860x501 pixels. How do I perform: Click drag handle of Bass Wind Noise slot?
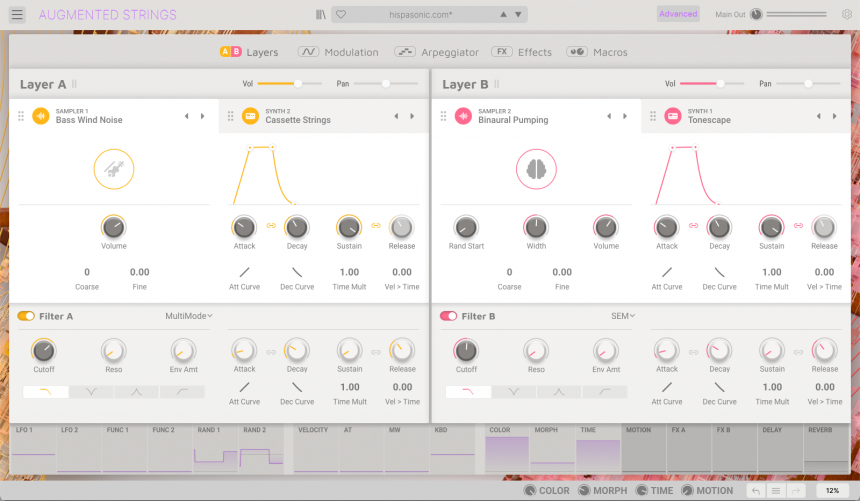(x=21, y=116)
